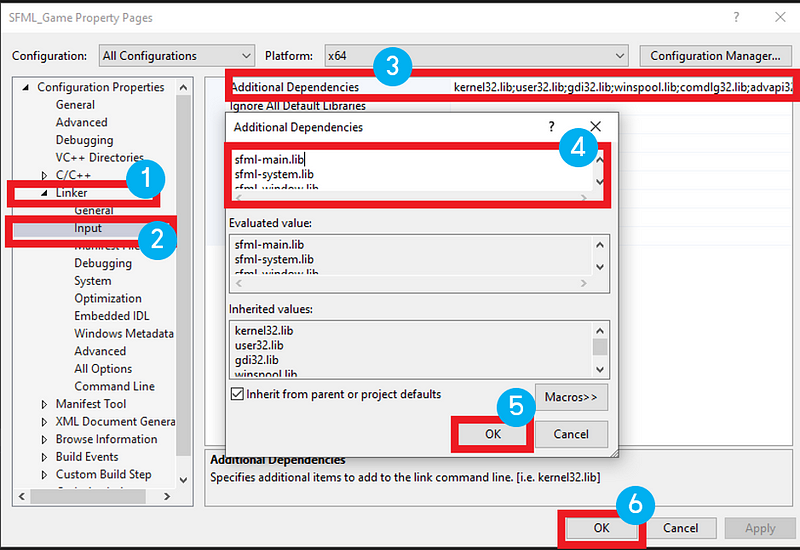
Task: Select the Additional Dependencies property row
Action: [511, 87]
